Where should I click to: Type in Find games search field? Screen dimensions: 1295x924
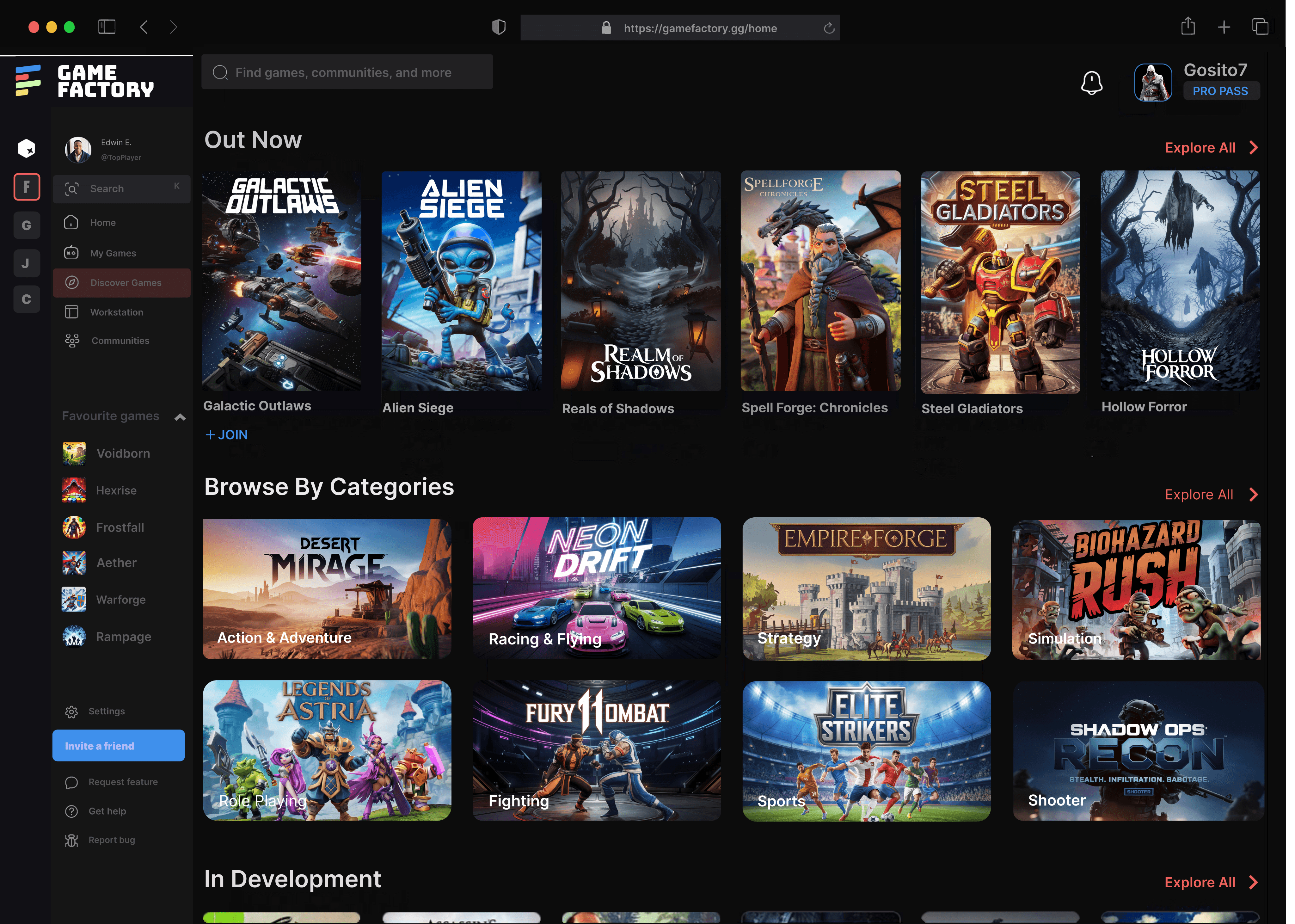348,72
